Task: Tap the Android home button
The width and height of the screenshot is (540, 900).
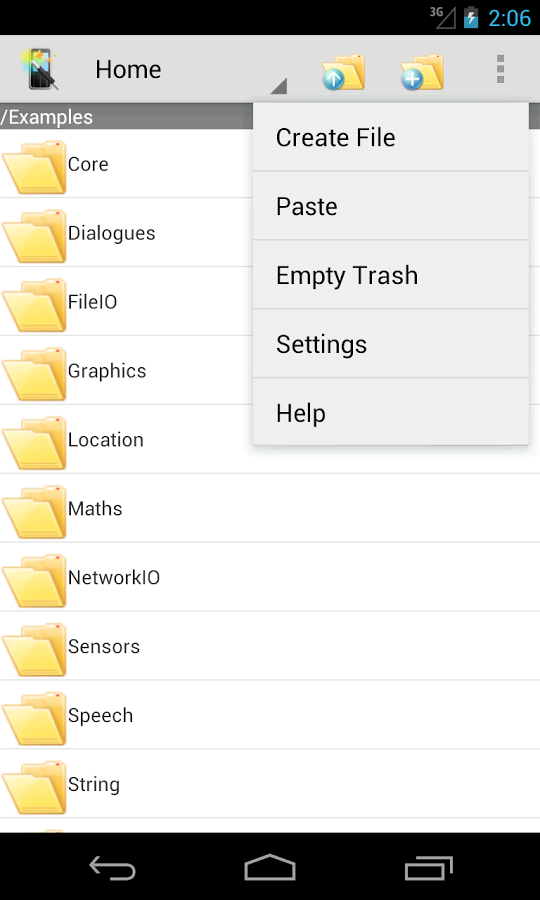Action: click(x=270, y=867)
